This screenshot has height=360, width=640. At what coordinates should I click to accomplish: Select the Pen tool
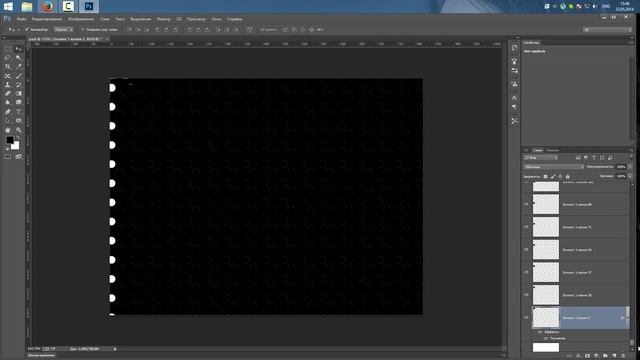pyautogui.click(x=7, y=111)
